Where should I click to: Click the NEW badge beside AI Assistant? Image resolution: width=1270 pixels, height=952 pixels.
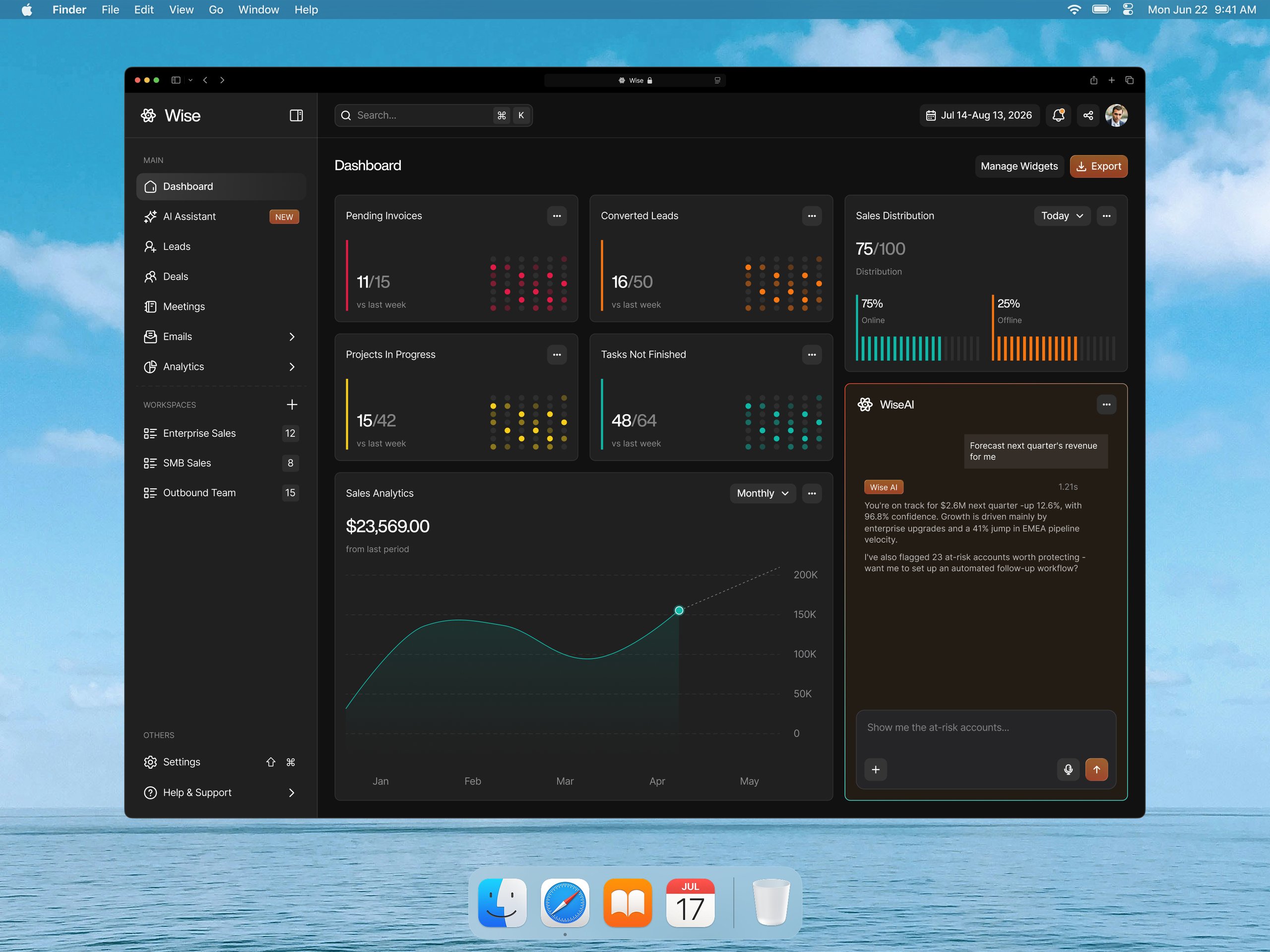284,217
